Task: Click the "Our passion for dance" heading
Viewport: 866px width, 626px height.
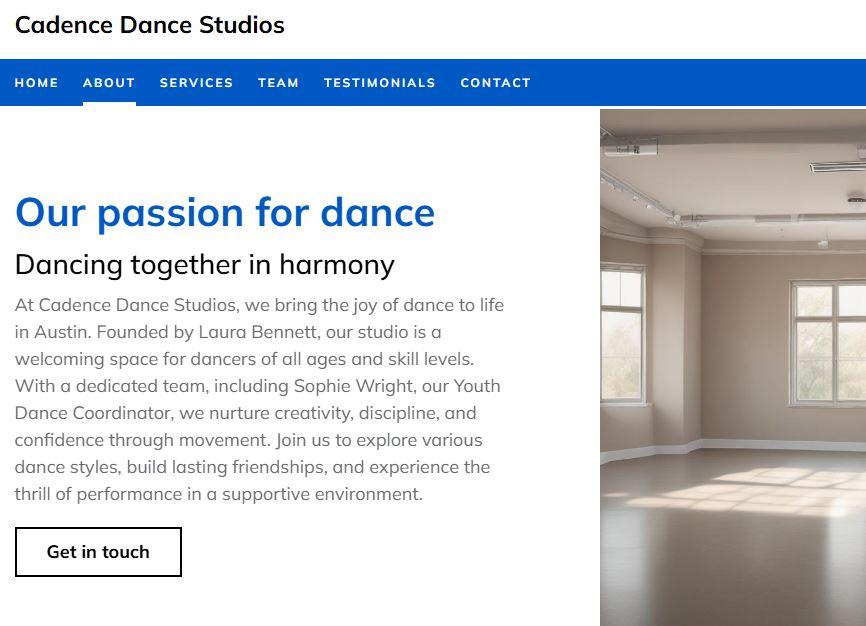Action: coord(225,213)
